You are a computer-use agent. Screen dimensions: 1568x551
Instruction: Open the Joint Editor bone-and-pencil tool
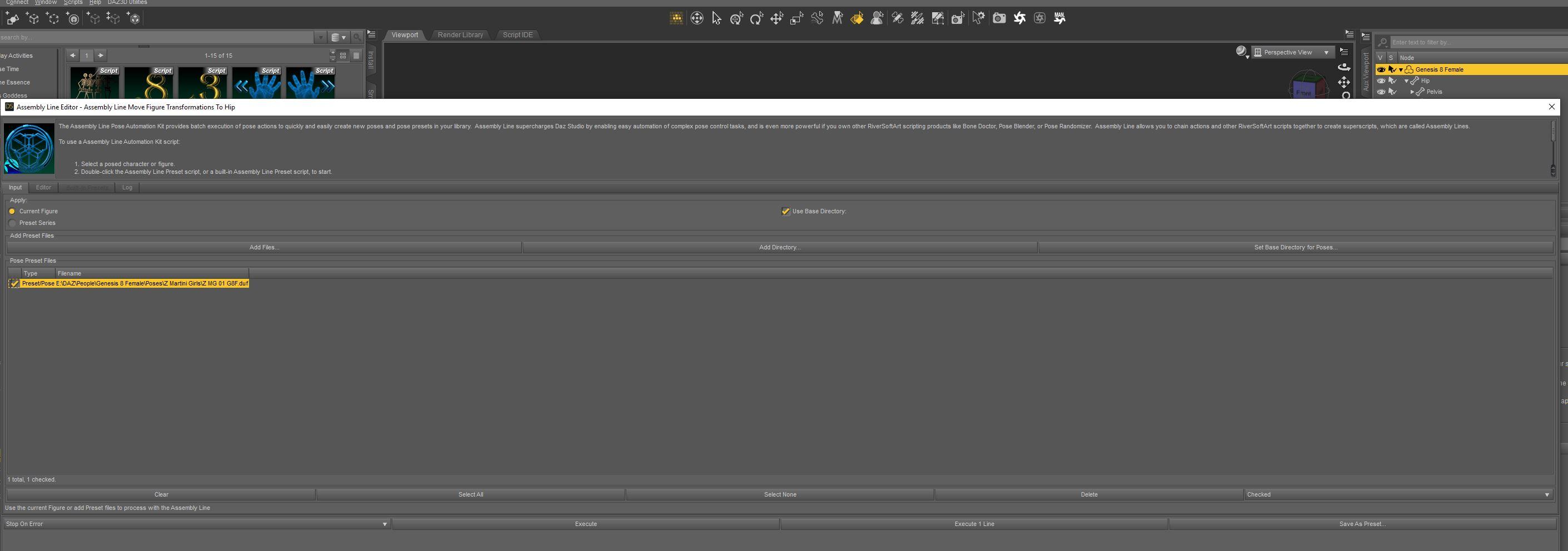[897, 18]
